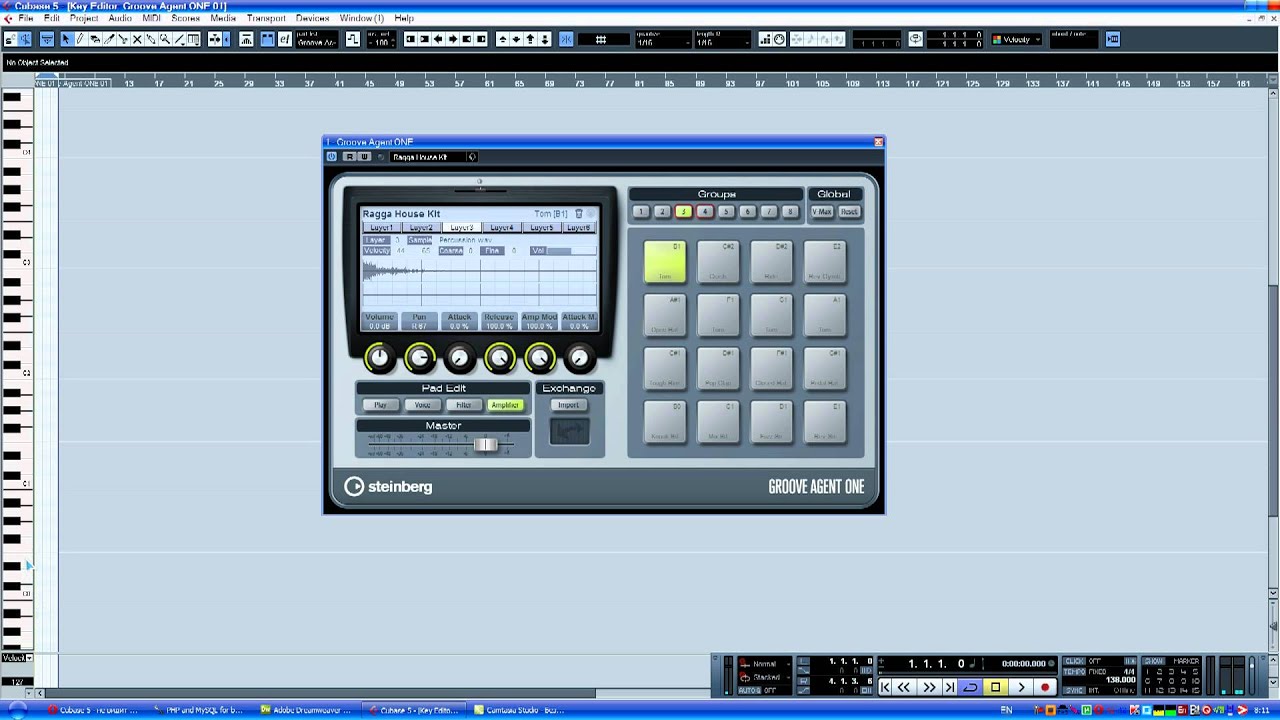Open the File menu

(x=26, y=18)
